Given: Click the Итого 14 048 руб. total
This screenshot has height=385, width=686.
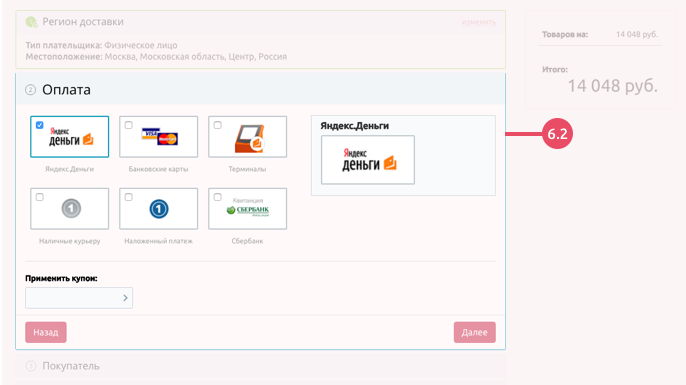Looking at the screenshot, I should 612,86.
